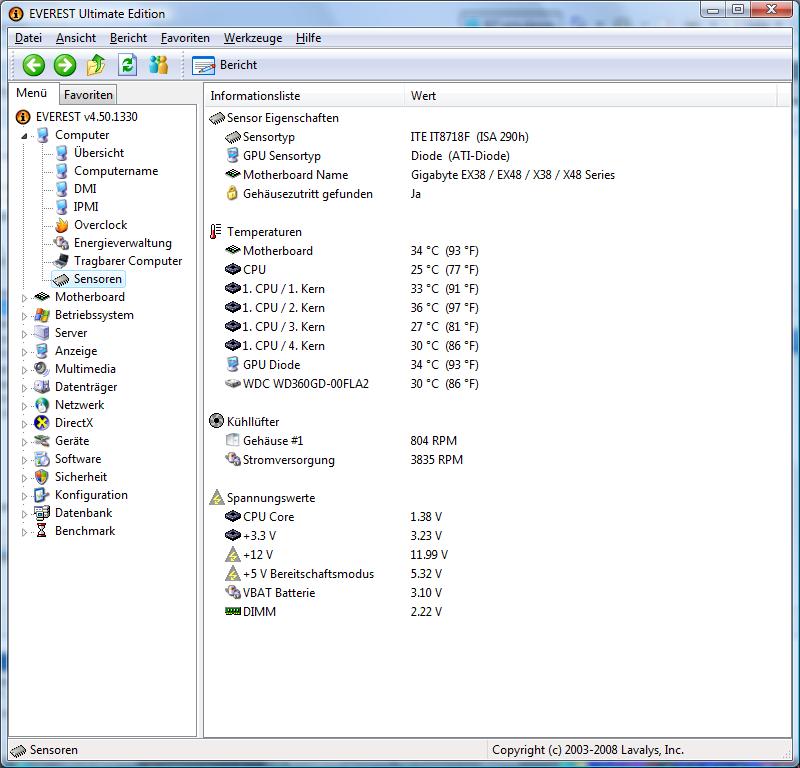Screen dimensions: 800x768
Task: Open the Ansicht menu
Action: coord(76,38)
